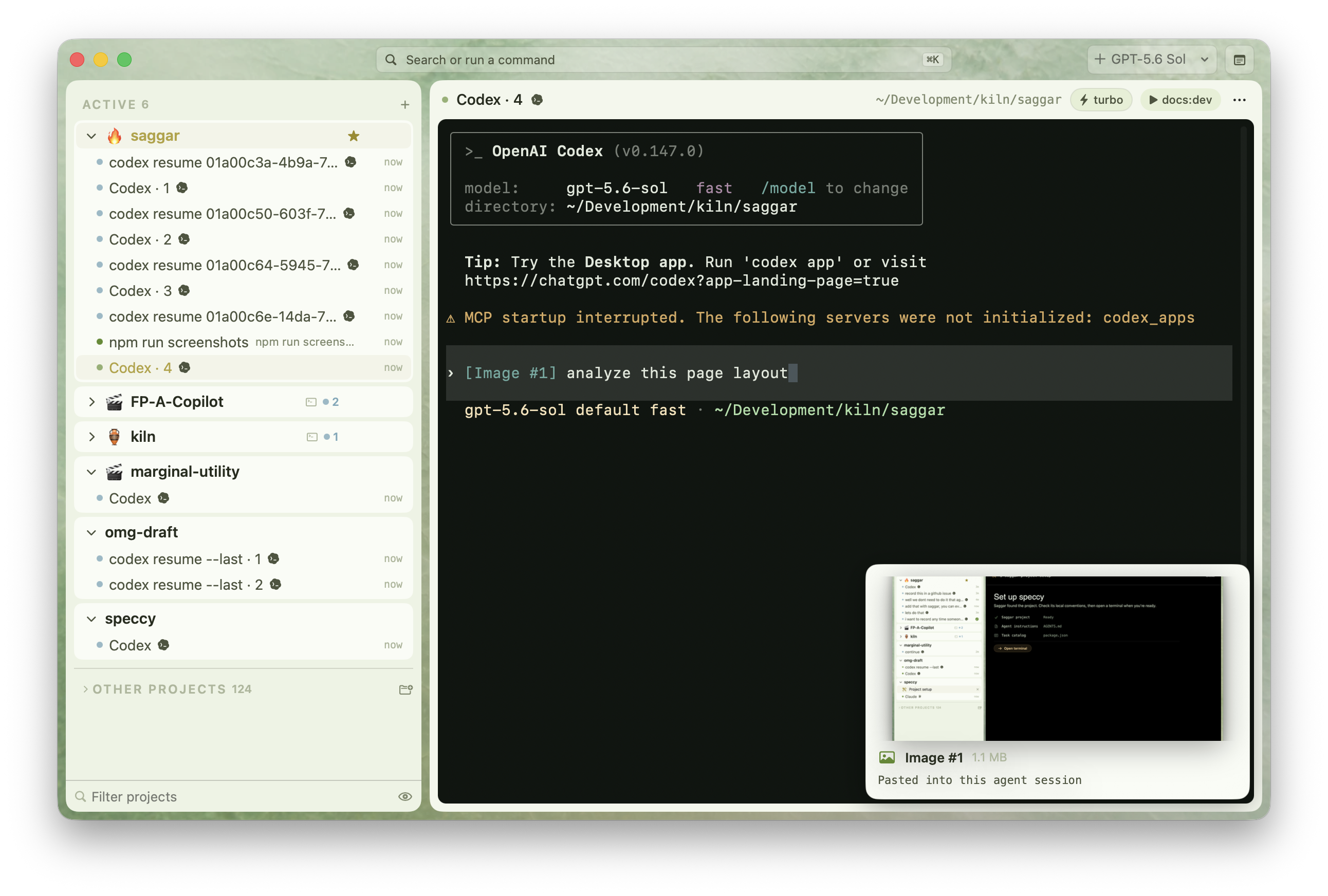Collapse the marginal-utility project

tap(91, 472)
